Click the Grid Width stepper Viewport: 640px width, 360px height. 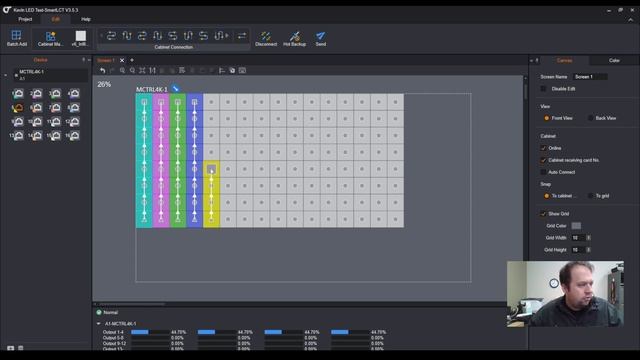click(589, 238)
